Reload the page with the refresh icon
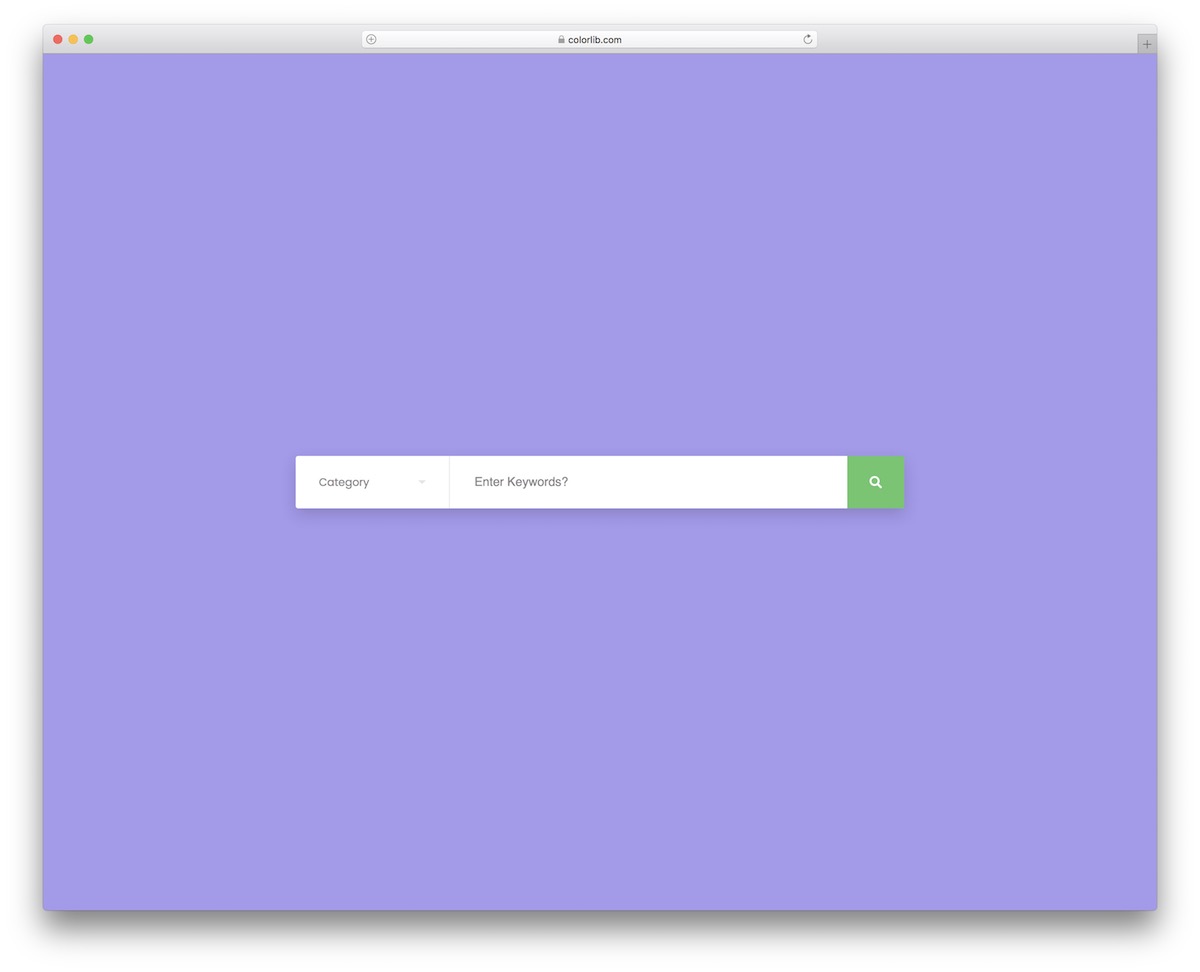1200x972 pixels. point(807,39)
